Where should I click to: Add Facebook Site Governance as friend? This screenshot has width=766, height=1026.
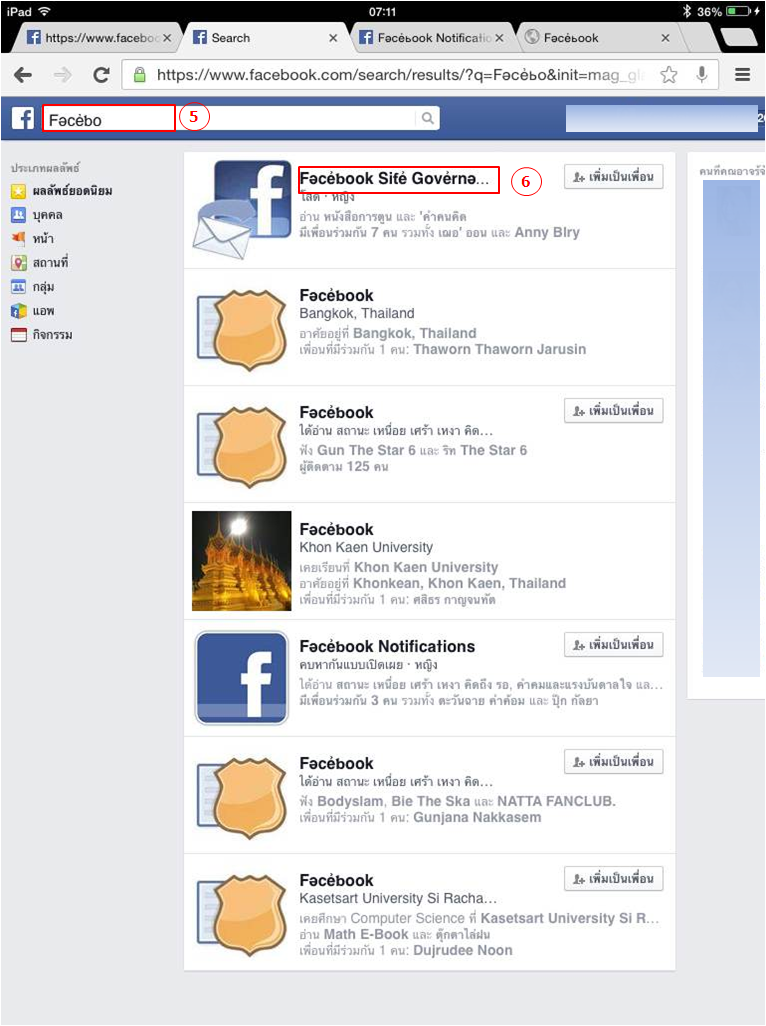click(614, 177)
